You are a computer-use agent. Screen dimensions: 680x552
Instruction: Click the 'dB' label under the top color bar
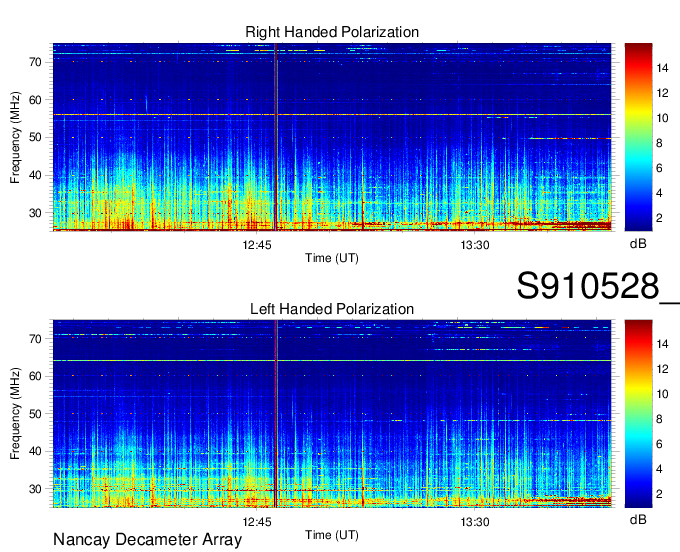coord(638,244)
